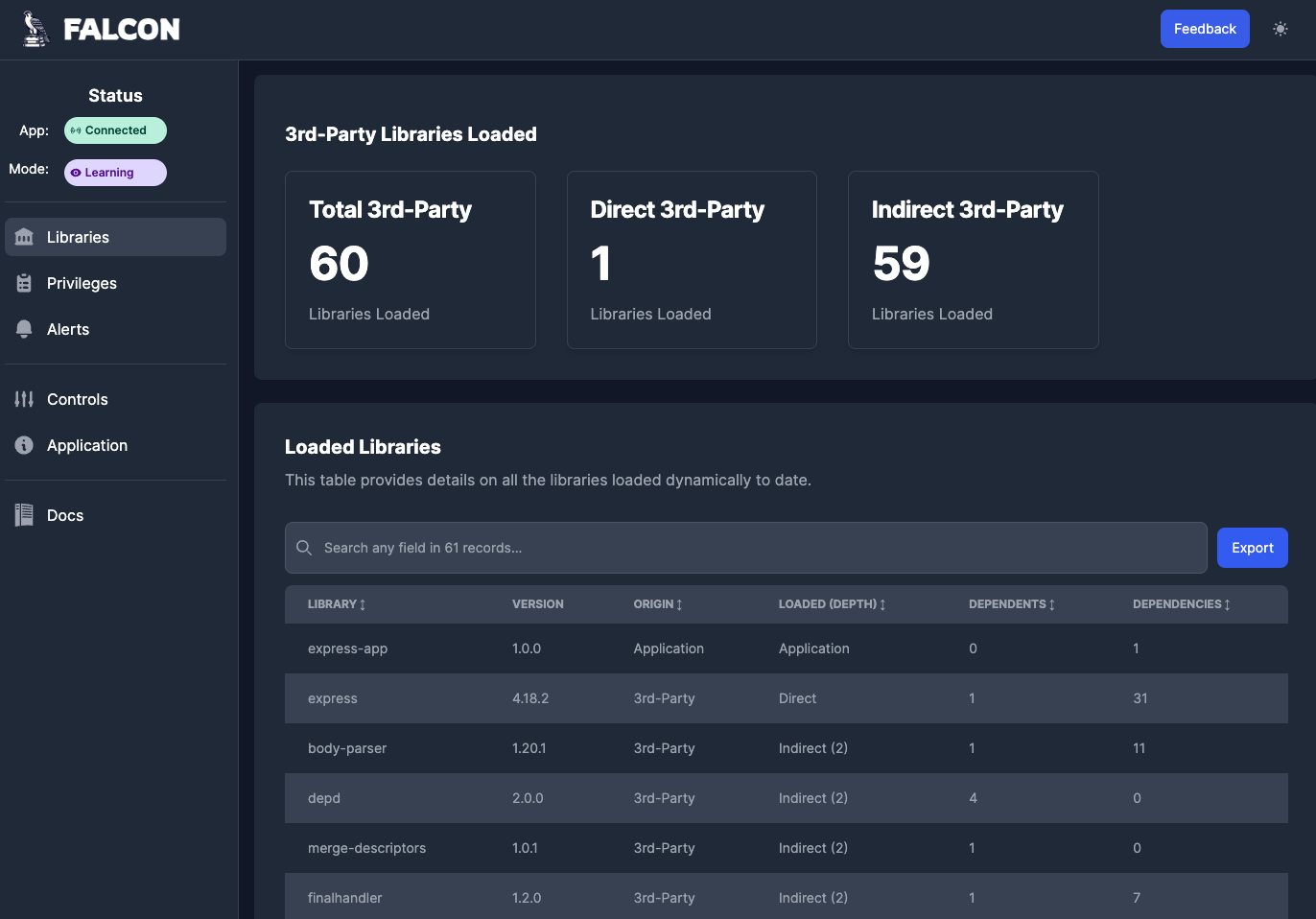The height and width of the screenshot is (919, 1316).
Task: Click the Application info icon
Action: 25,445
